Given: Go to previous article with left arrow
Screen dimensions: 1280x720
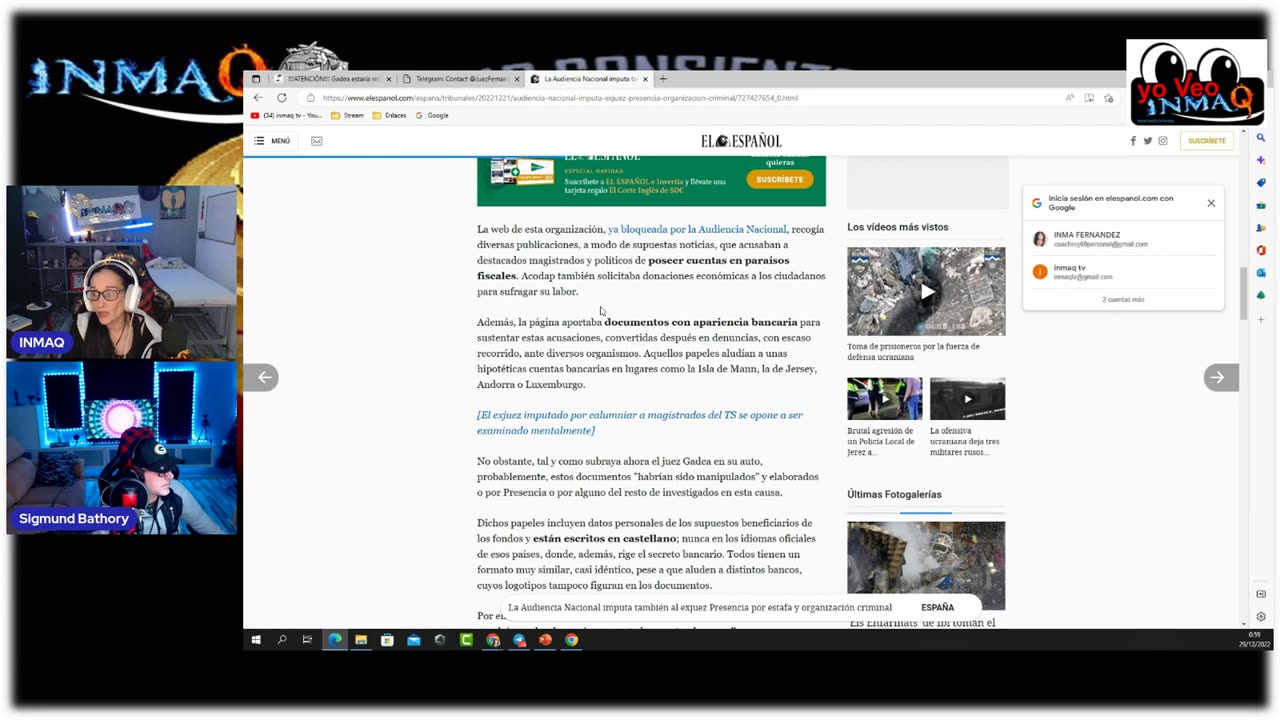Looking at the screenshot, I should 263,377.
